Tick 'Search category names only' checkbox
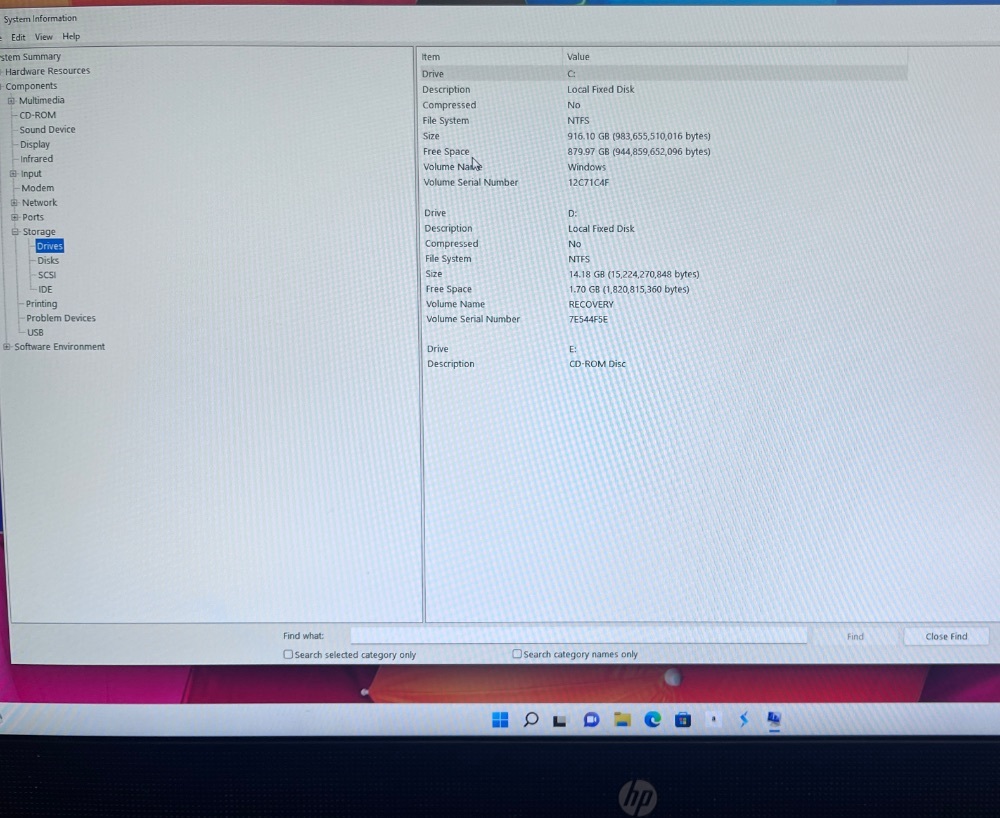This screenshot has width=1000, height=818. tap(517, 654)
